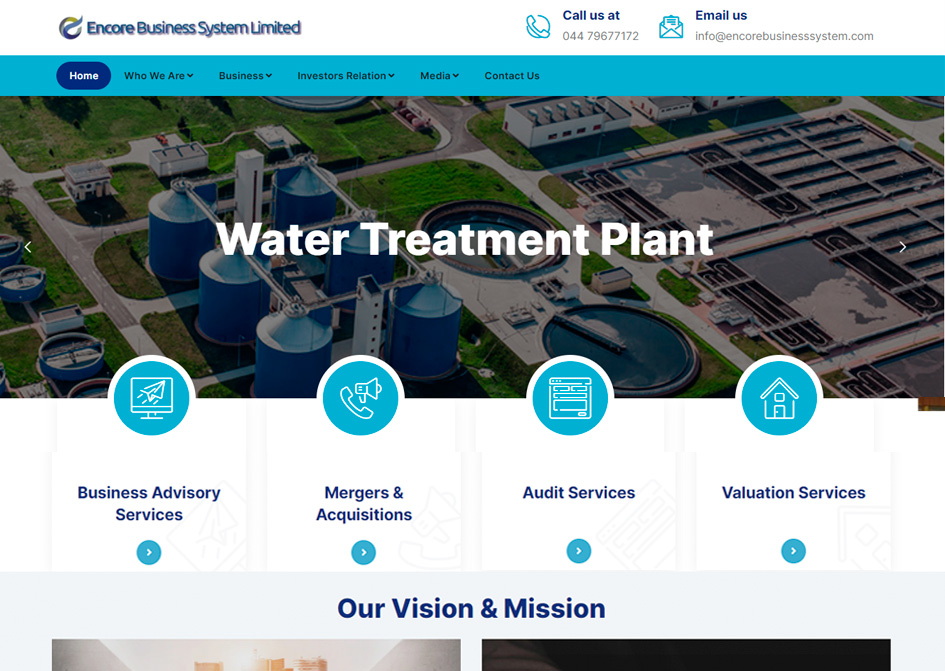945x671 pixels.
Task: Expand the Who We Are menu
Action: coord(159,76)
